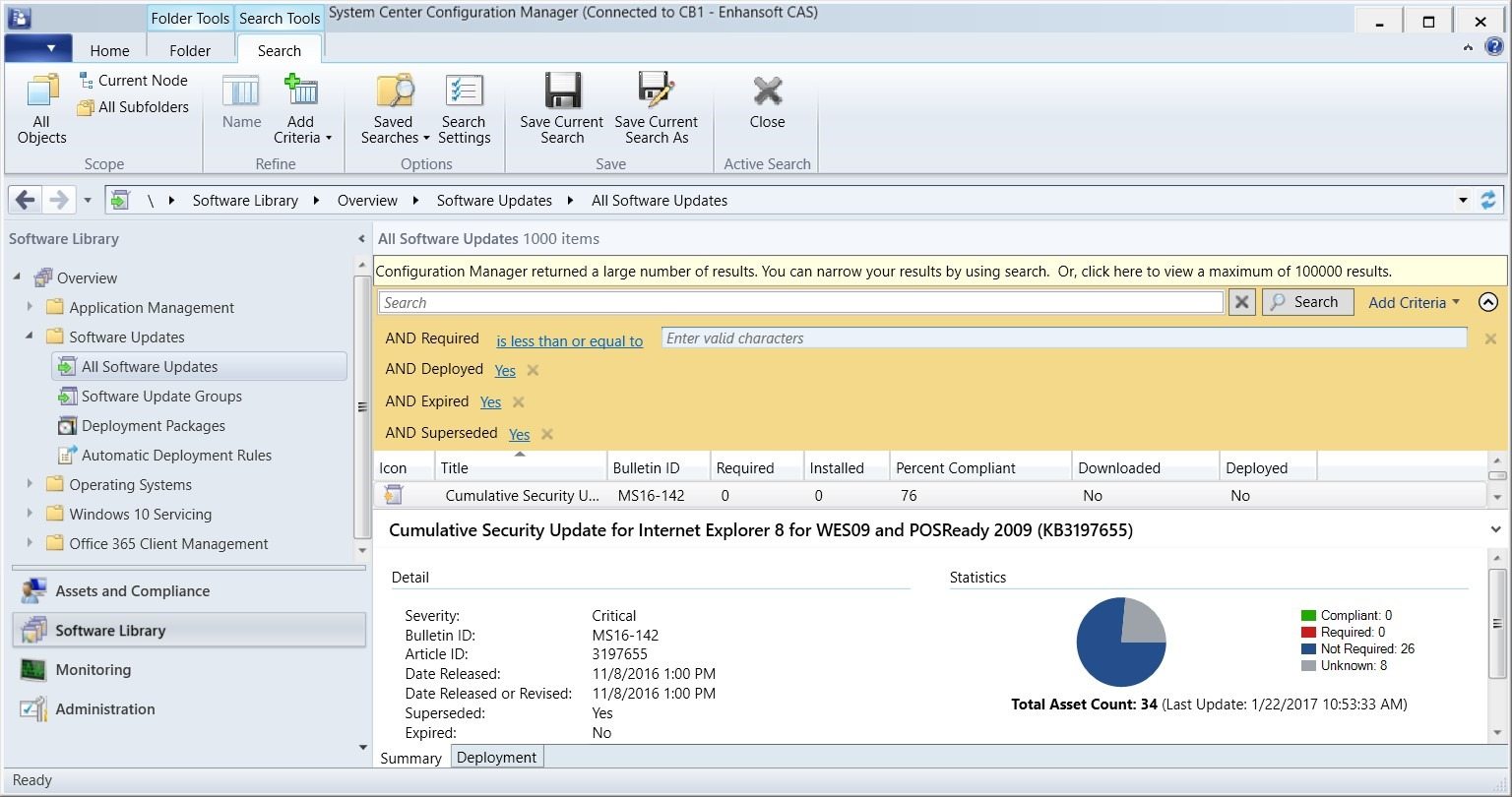Open the address bar history dropdown
Screen dimensions: 1512x797
tap(1463, 200)
